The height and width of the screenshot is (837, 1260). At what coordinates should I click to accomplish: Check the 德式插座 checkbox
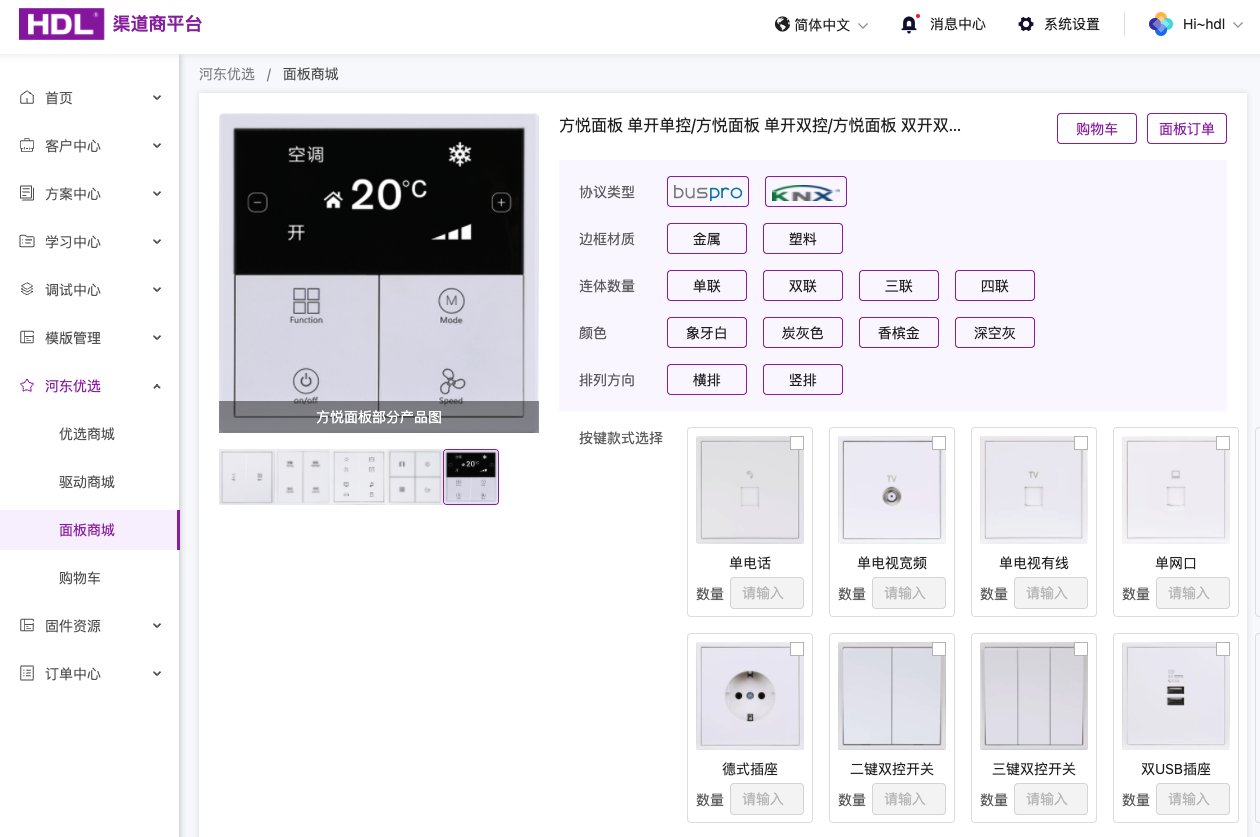click(x=797, y=649)
